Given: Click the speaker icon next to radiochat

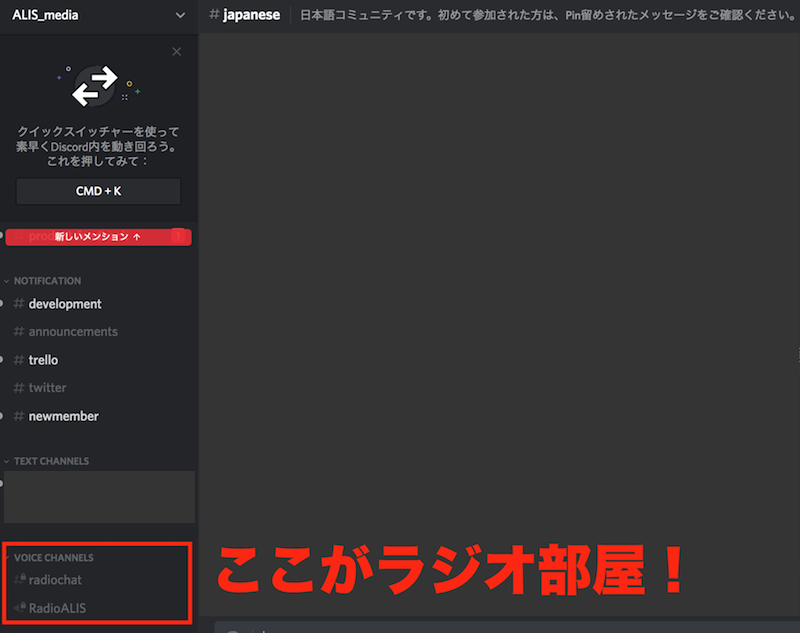Looking at the screenshot, I should click(x=18, y=579).
